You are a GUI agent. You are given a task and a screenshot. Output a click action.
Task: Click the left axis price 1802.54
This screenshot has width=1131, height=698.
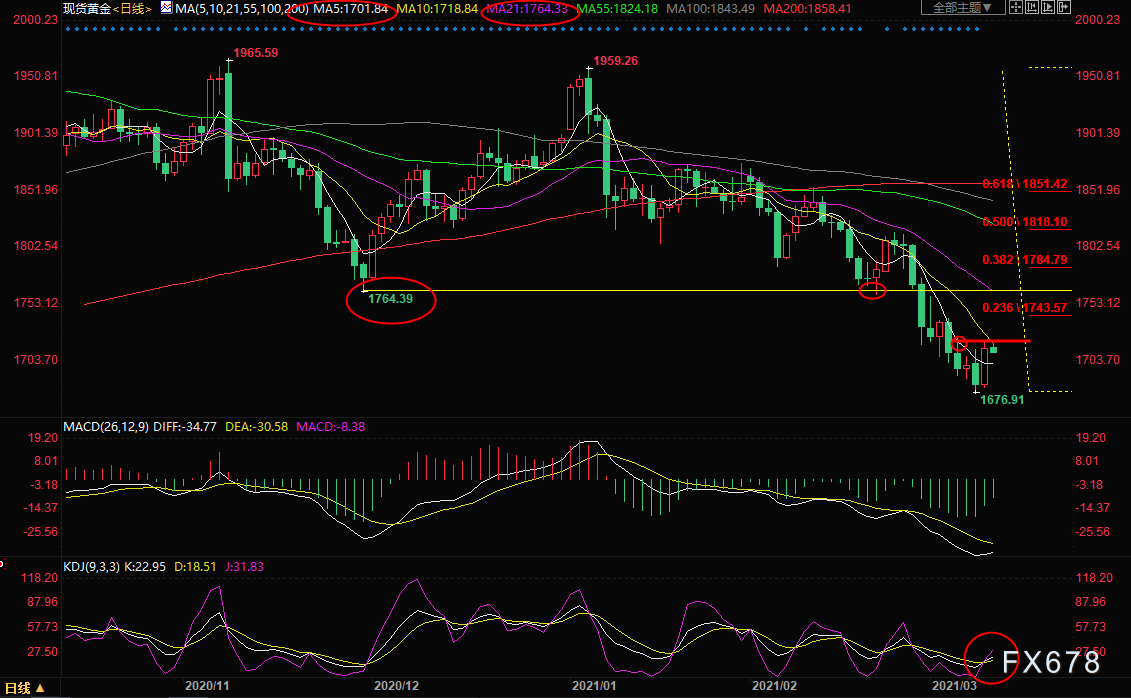point(35,246)
